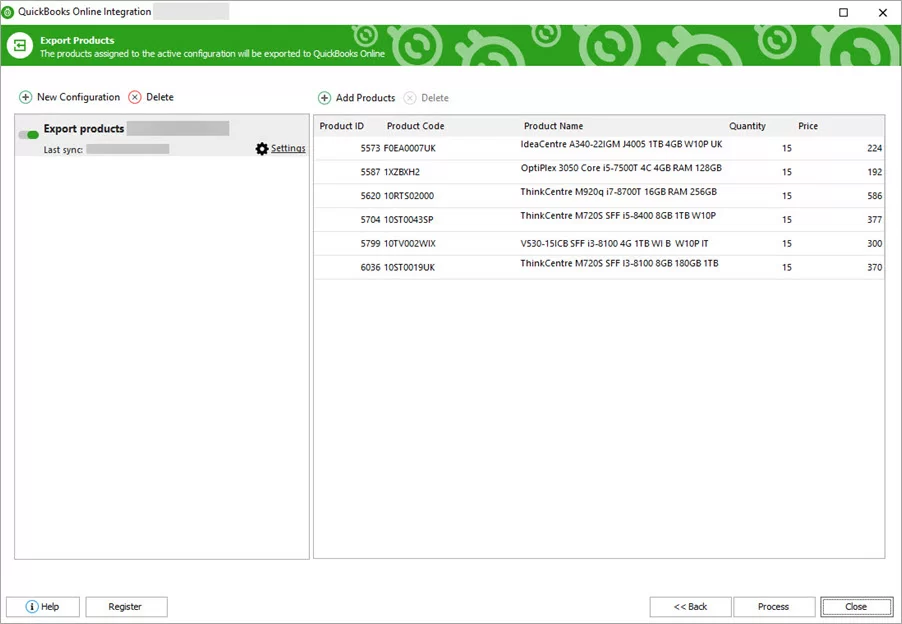The image size is (902, 624).
Task: Sort by Quantity column header
Action: coord(747,126)
